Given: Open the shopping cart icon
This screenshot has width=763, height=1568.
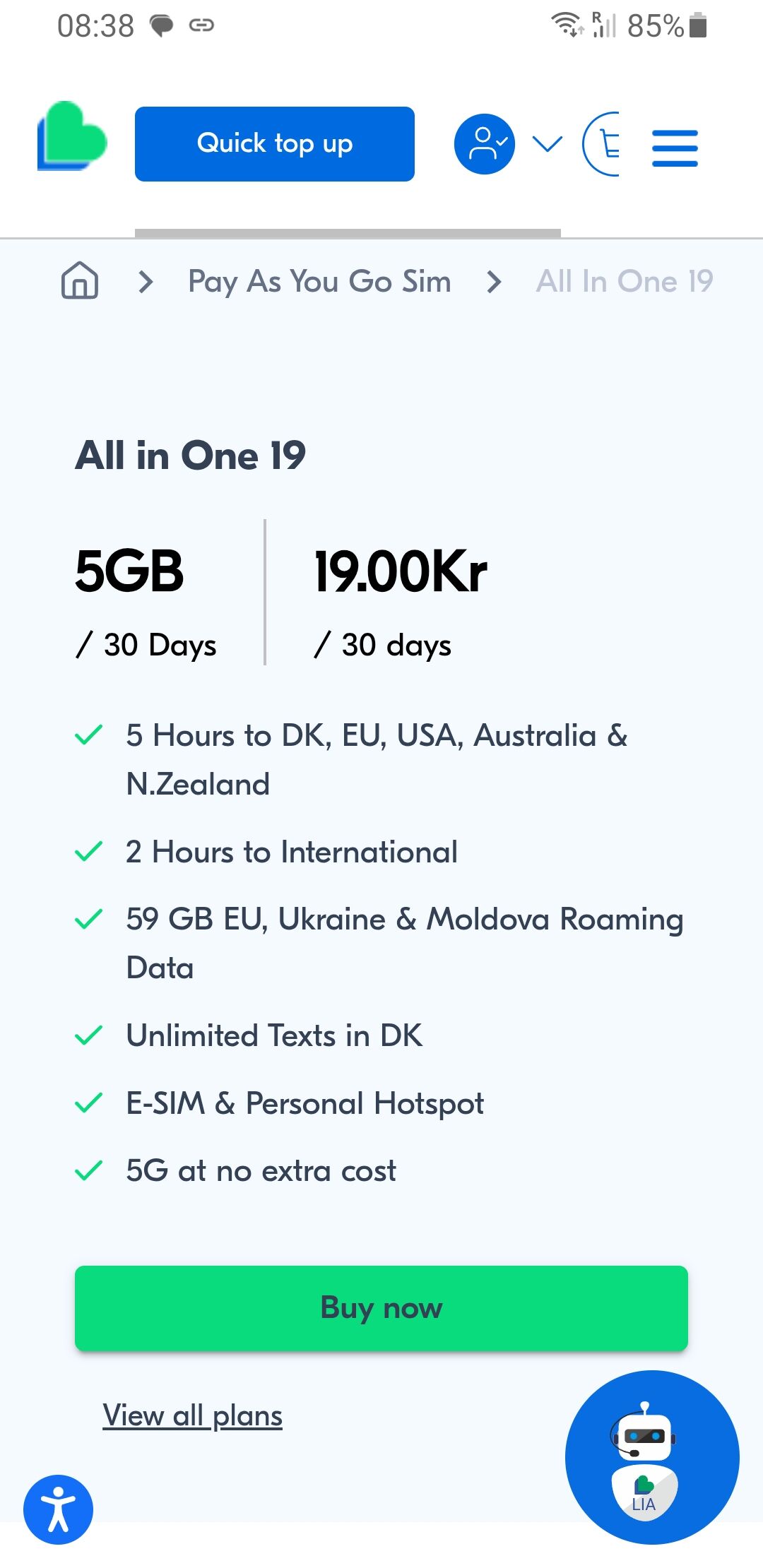Looking at the screenshot, I should 603,144.
